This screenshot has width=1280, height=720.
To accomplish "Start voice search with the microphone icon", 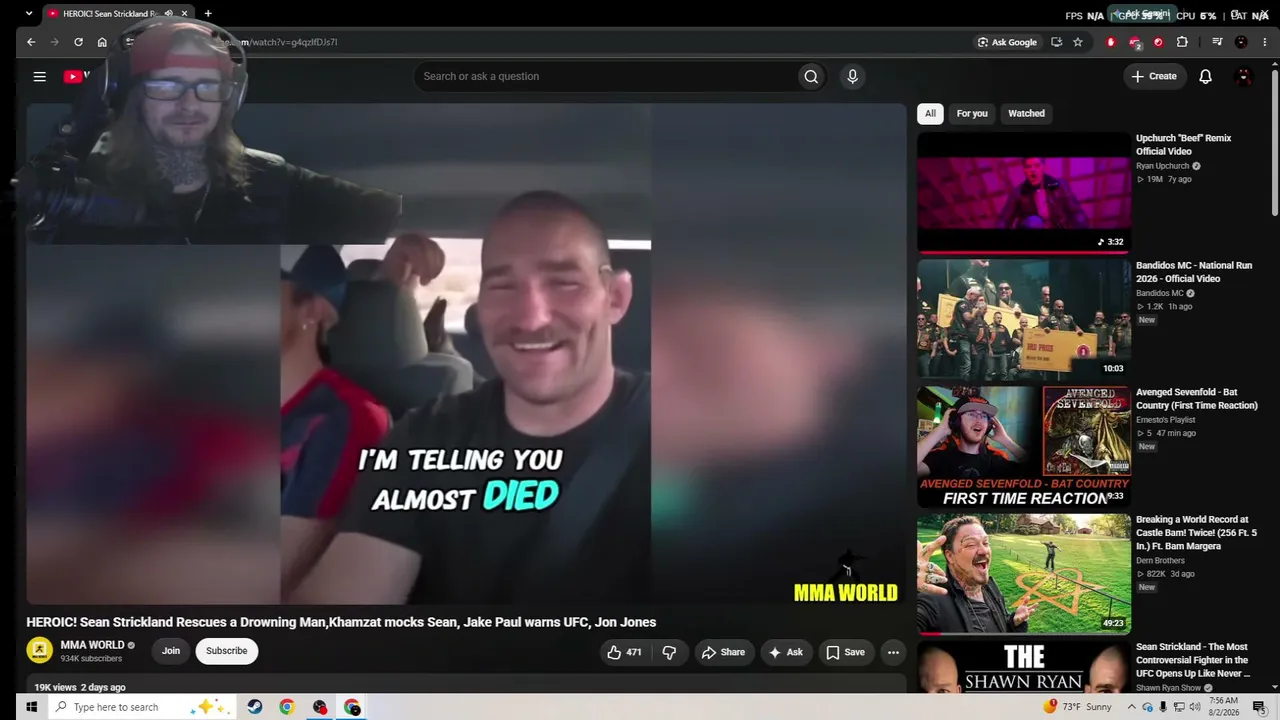I will tap(852, 76).
